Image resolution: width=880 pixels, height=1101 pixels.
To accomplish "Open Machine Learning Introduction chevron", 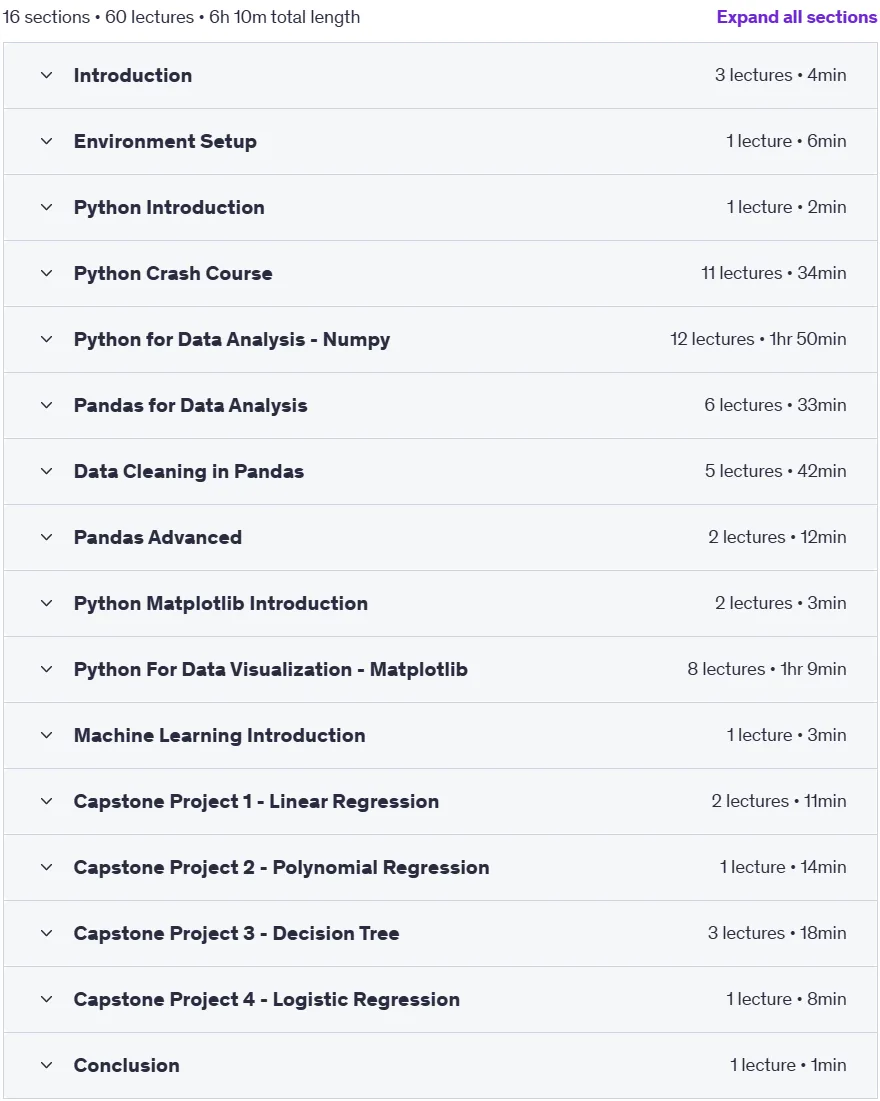I will click(46, 735).
